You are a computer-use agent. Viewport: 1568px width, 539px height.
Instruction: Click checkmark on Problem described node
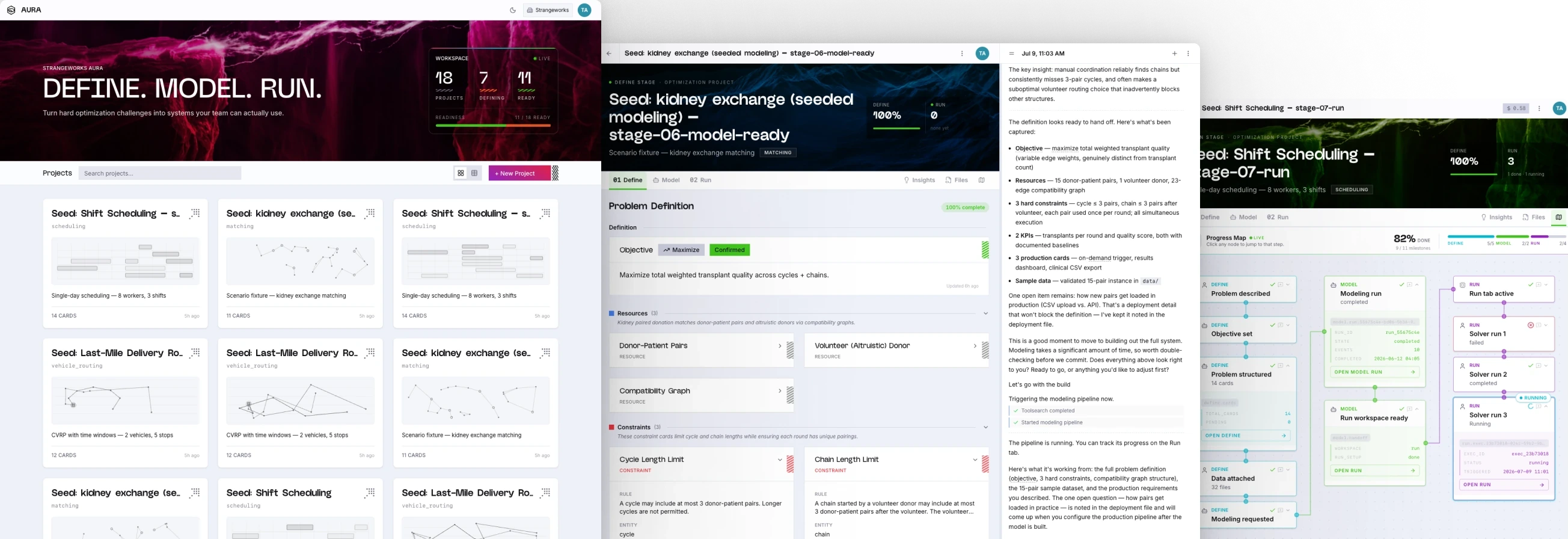[x=1272, y=285]
